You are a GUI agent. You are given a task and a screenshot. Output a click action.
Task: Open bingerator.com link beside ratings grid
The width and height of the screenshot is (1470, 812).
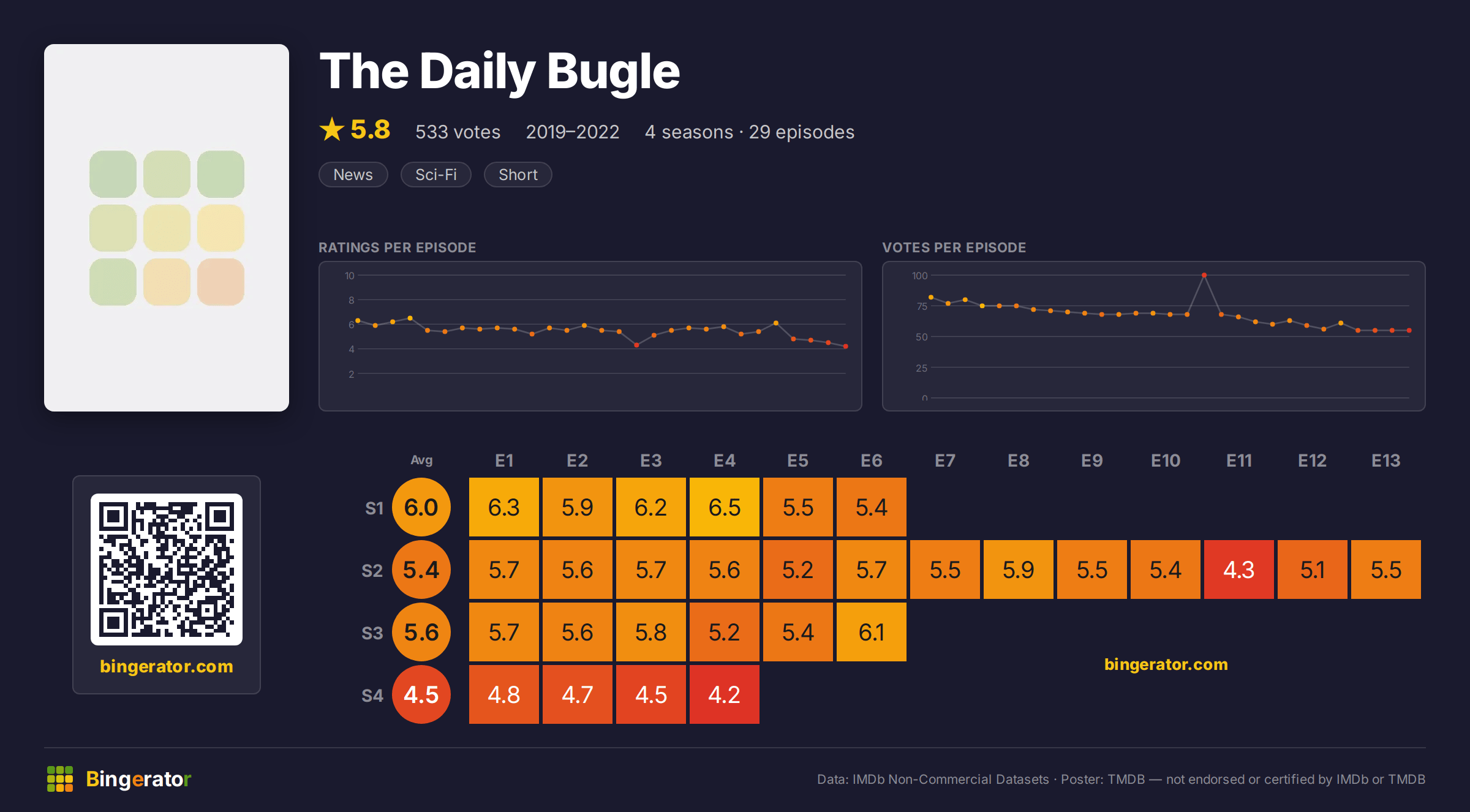[1166, 664]
